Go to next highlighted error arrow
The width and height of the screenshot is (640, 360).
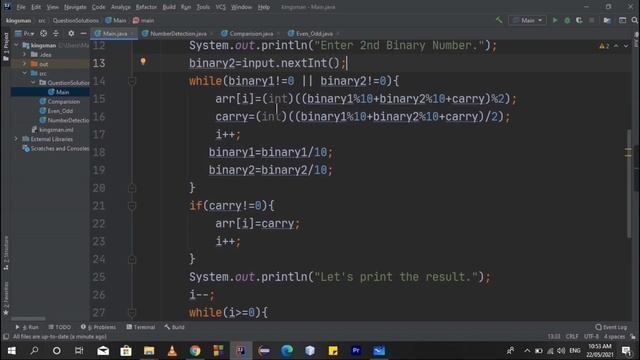626,46
